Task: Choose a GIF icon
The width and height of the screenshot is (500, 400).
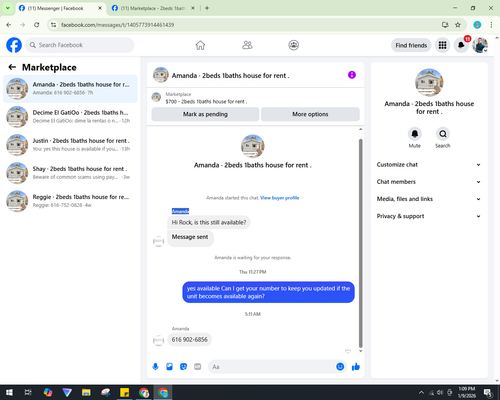Action: (x=198, y=367)
